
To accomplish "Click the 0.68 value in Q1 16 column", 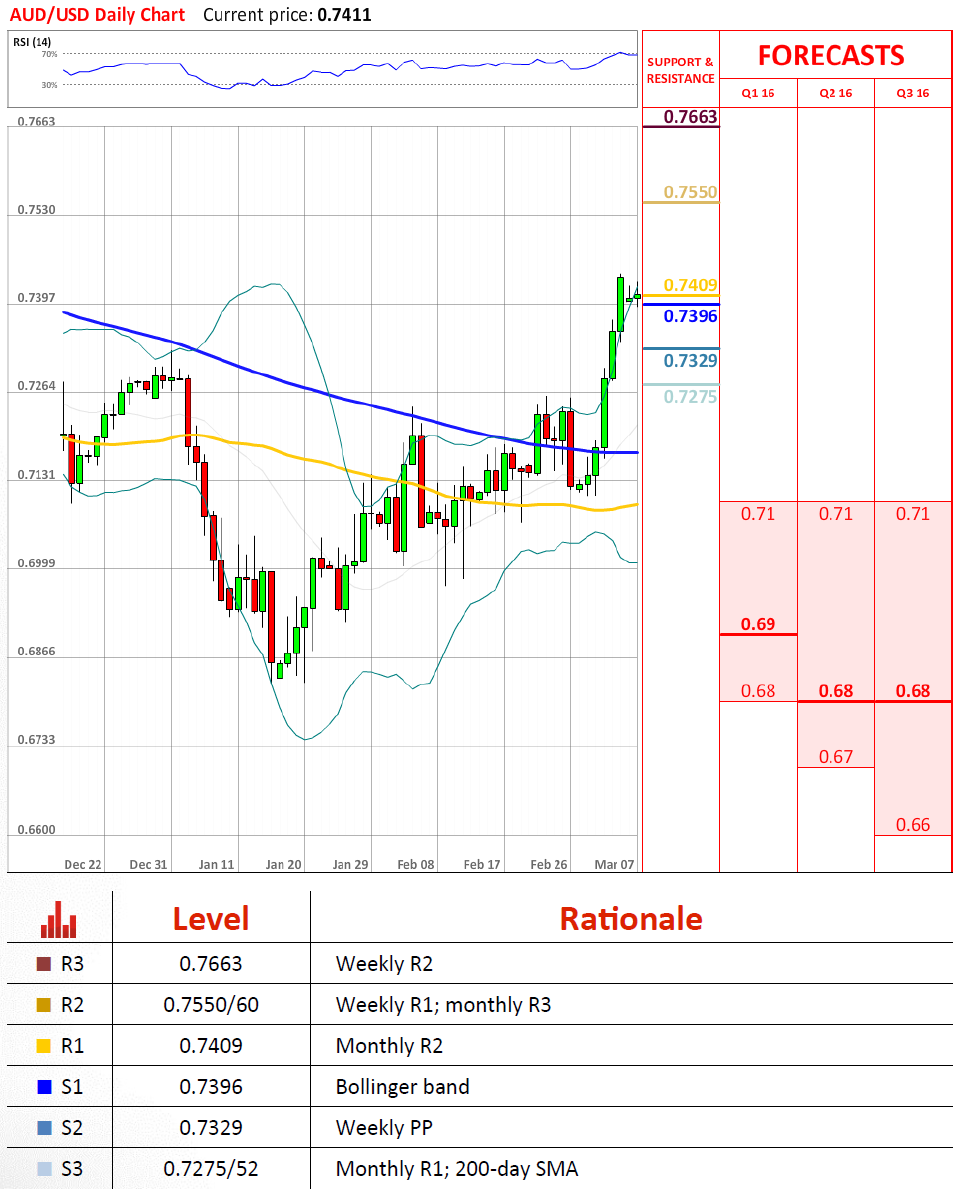I will pos(758,691).
